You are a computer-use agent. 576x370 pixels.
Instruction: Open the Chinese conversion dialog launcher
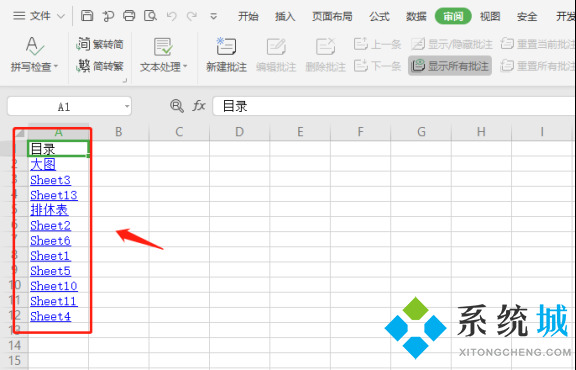(x=125, y=80)
